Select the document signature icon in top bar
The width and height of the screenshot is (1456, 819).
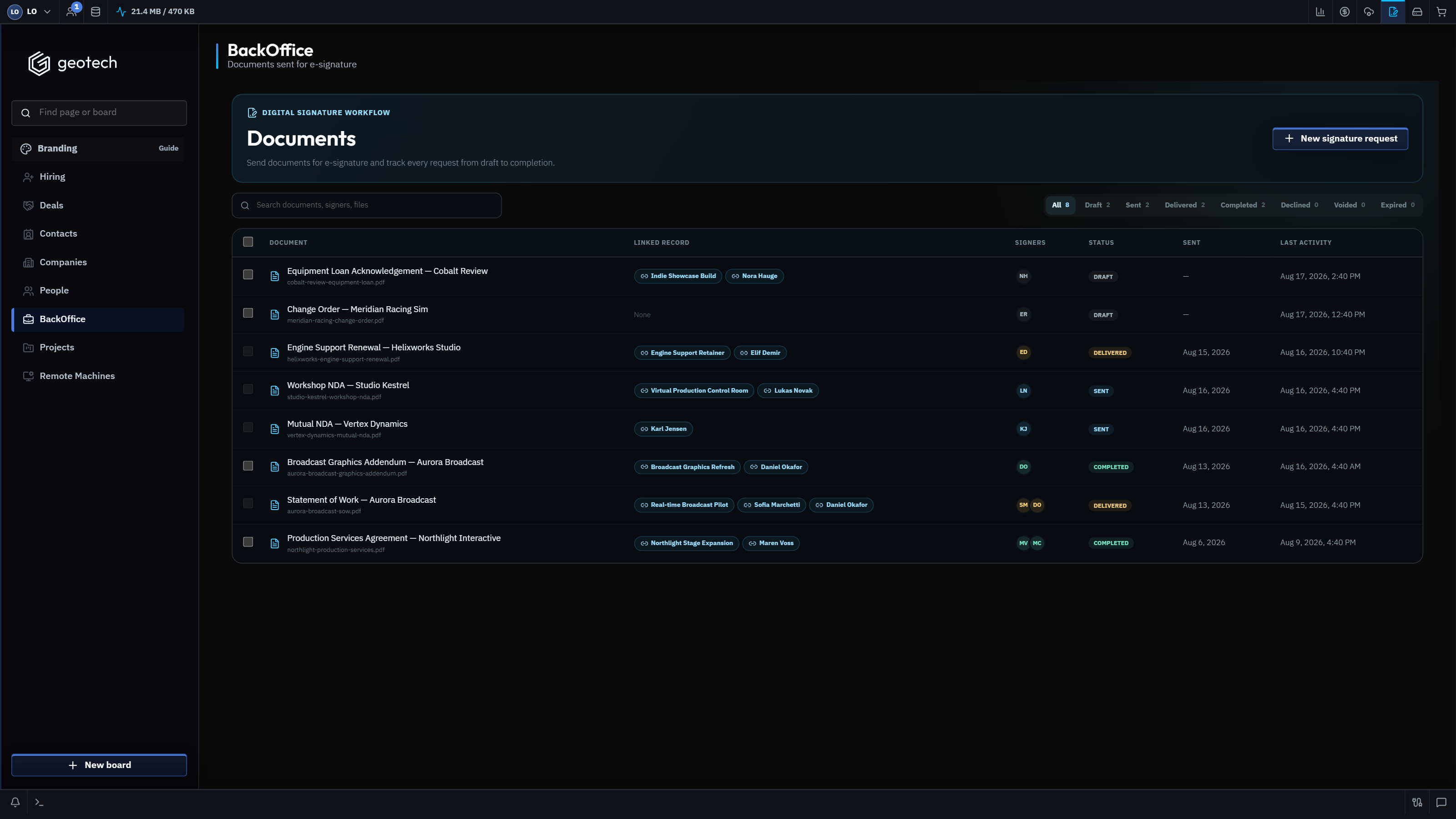point(1393,11)
